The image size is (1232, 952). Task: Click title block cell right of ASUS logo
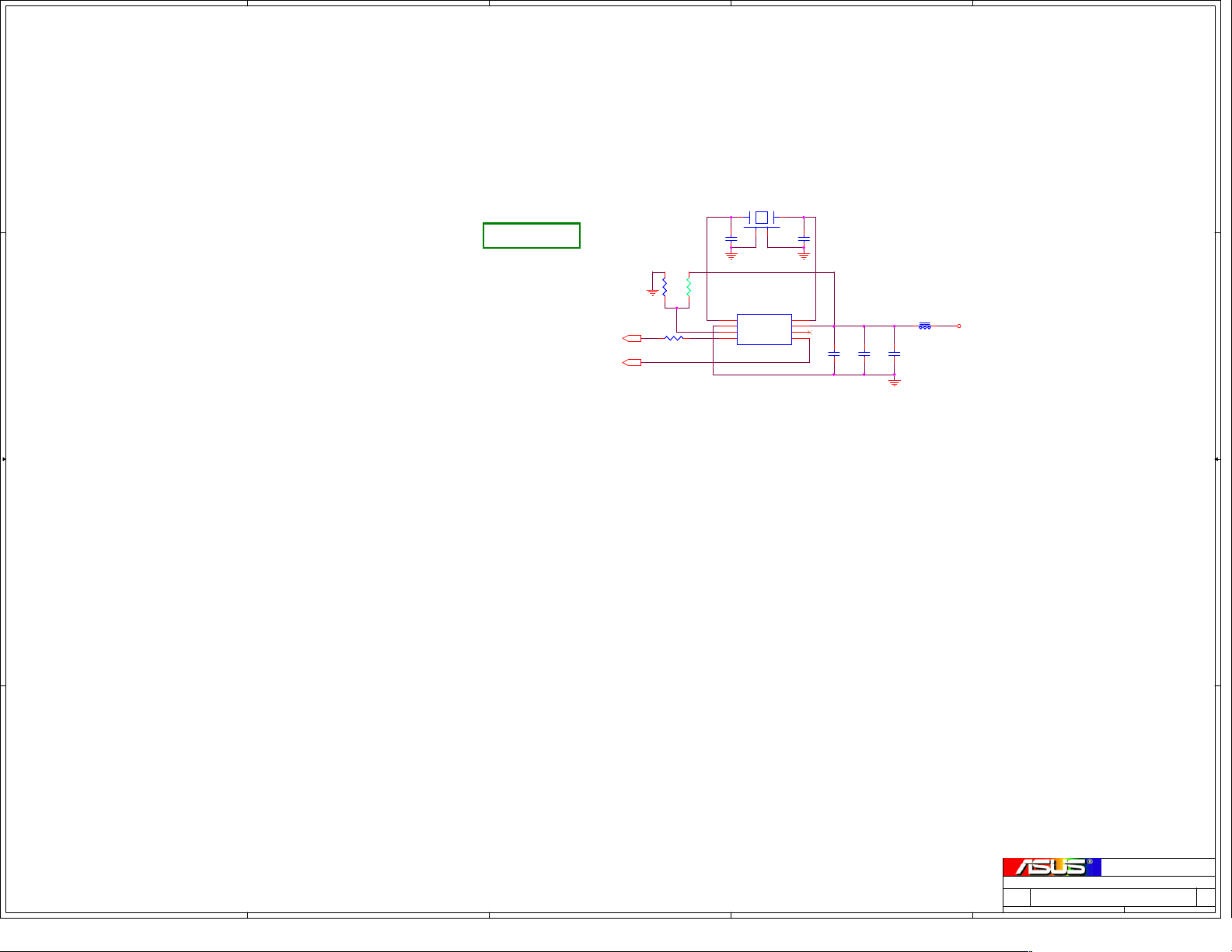tap(1158, 867)
